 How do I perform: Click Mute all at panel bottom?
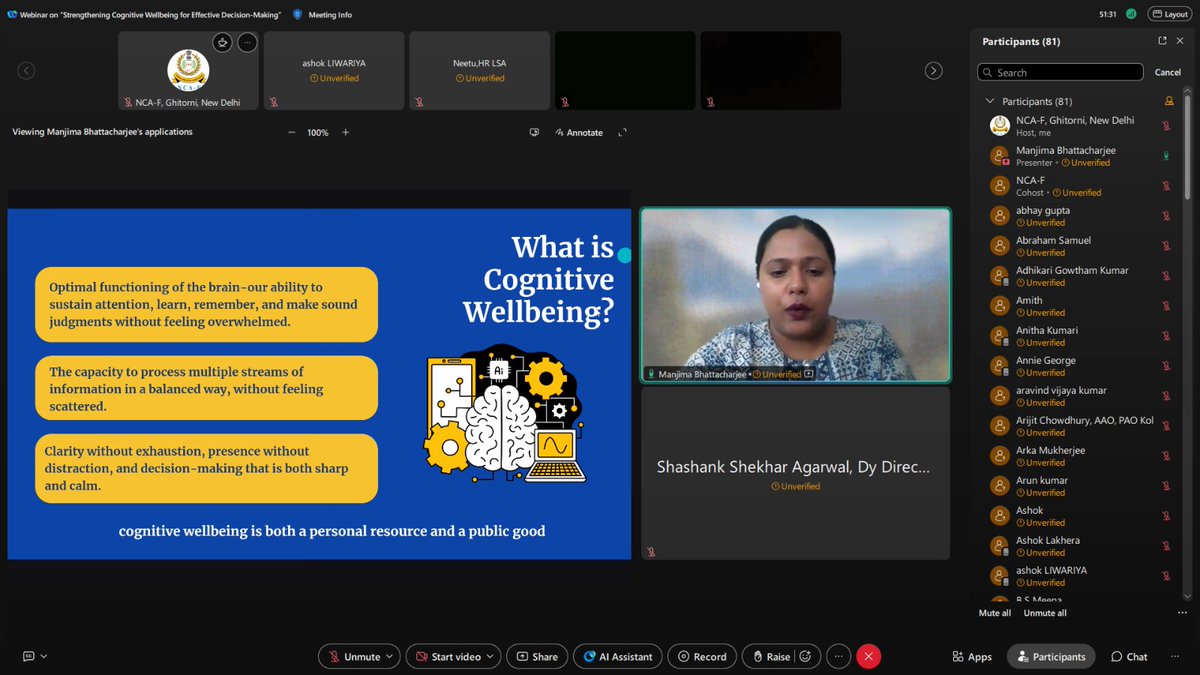[994, 613]
